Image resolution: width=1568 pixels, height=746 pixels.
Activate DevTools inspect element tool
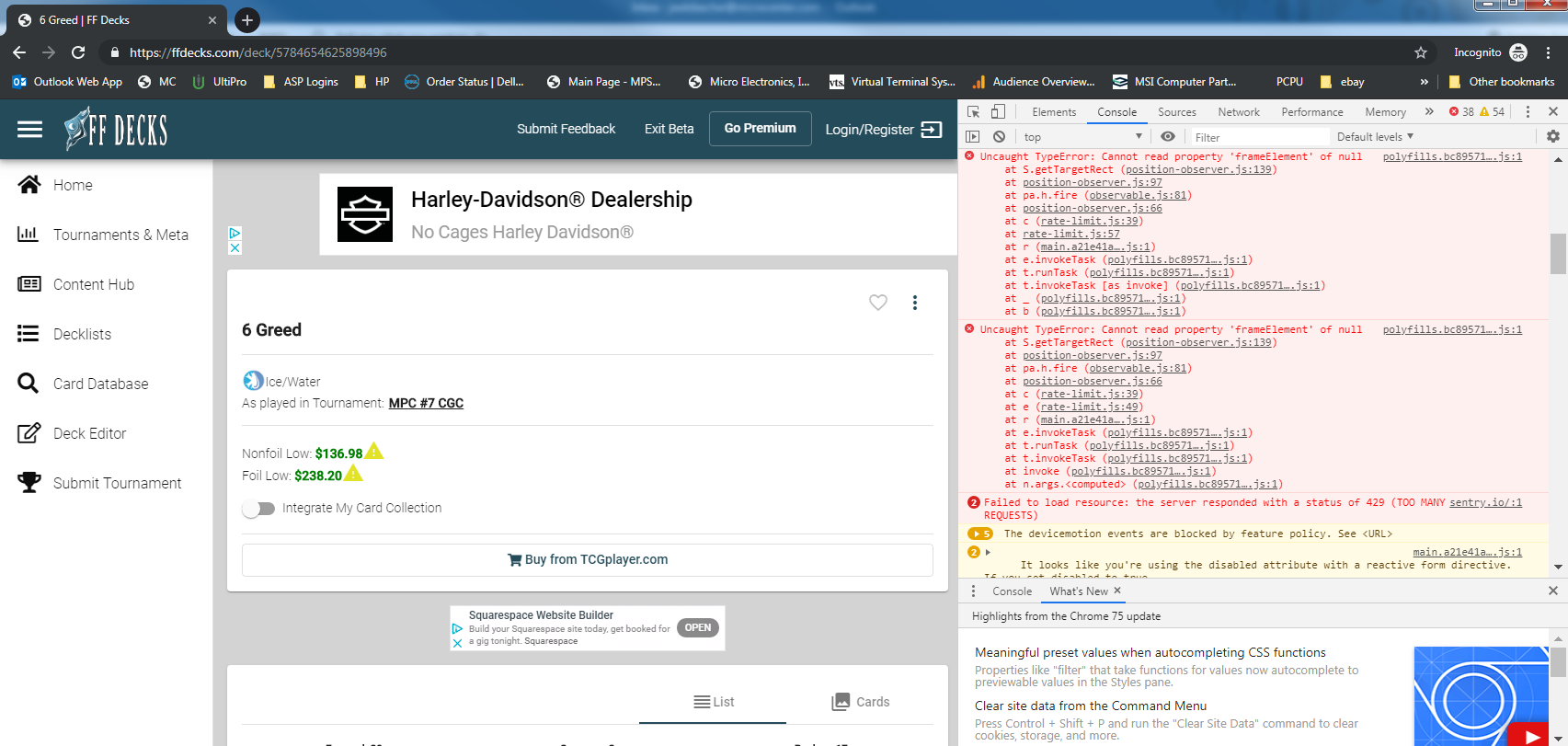[x=973, y=111]
